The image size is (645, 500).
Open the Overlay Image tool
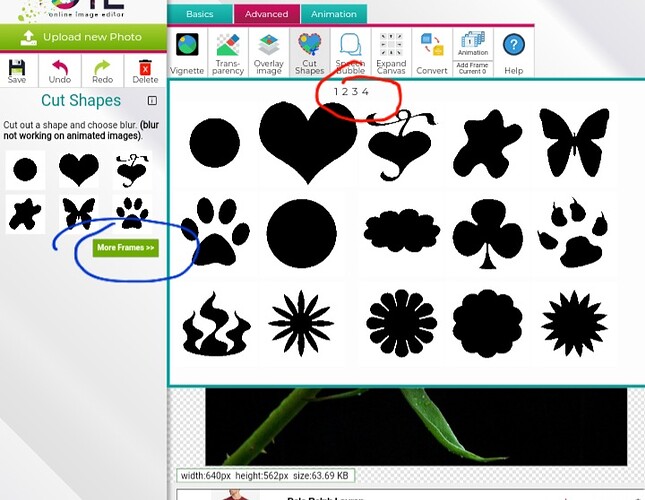(269, 53)
